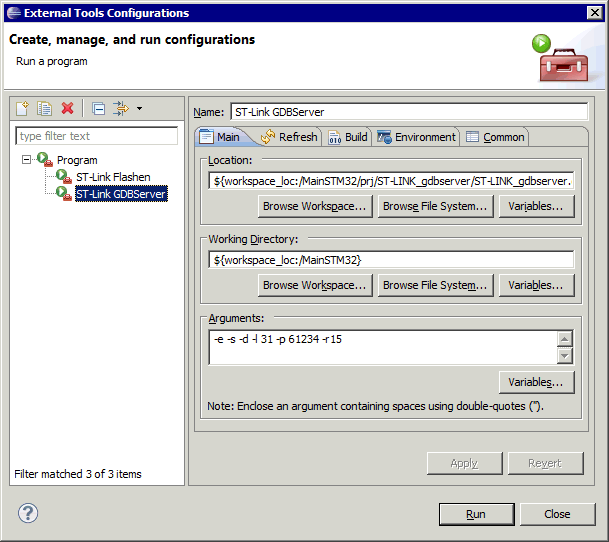Click Browse File System under Working Directory
The image size is (609, 542).
tap(435, 285)
